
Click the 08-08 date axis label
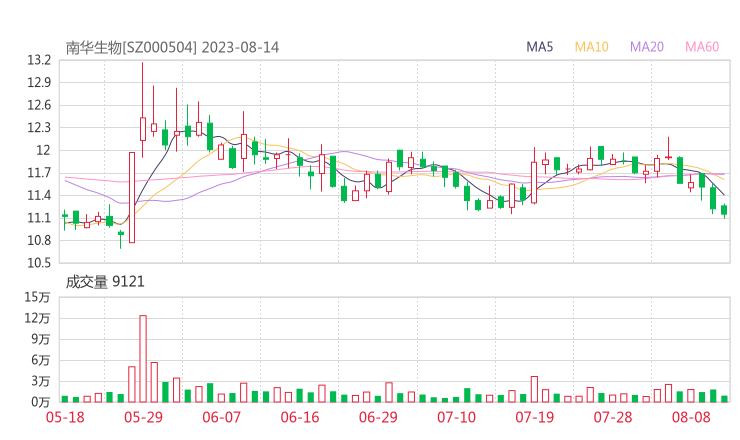pyautogui.click(x=691, y=417)
